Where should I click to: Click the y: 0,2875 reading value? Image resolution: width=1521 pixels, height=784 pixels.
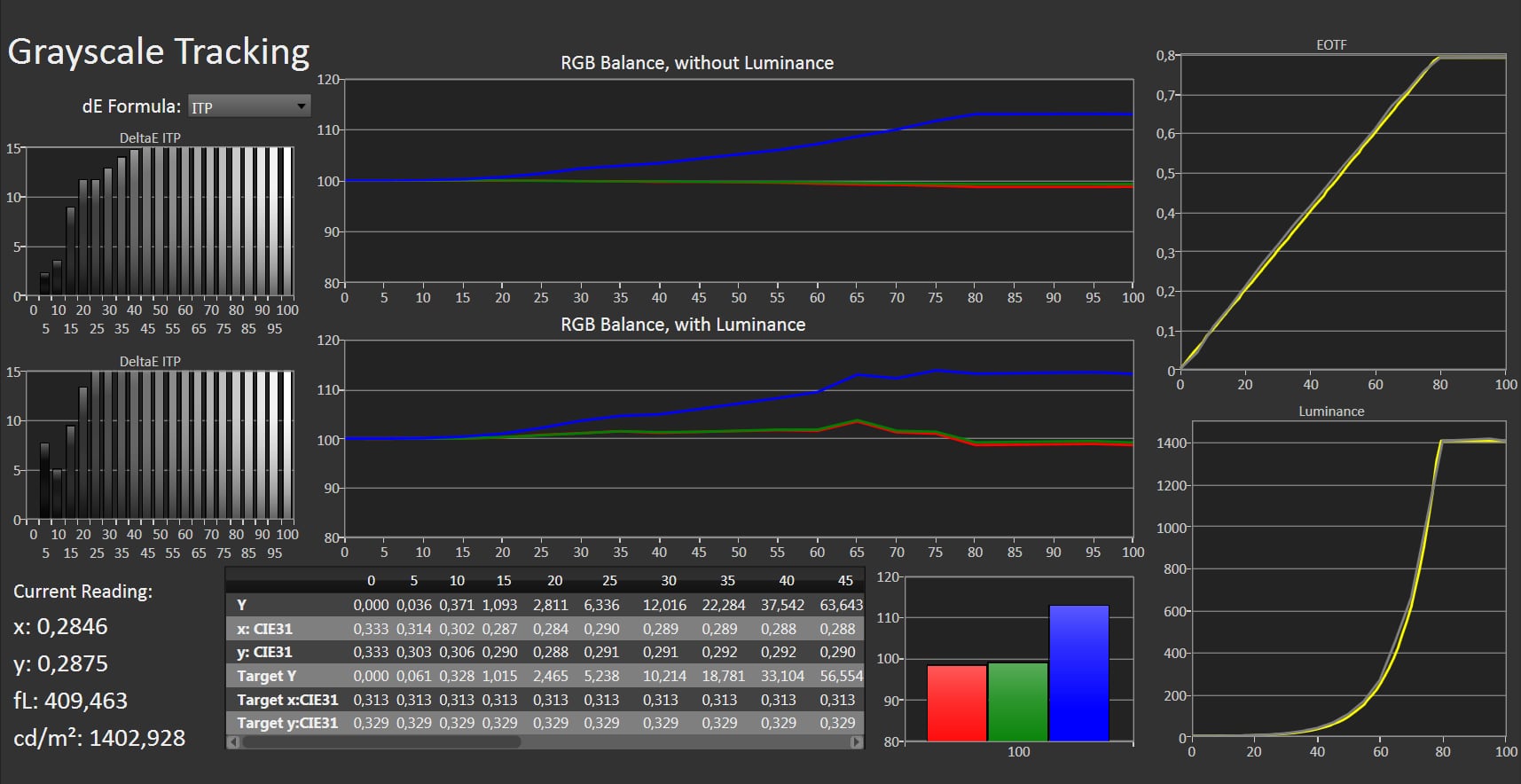point(60,664)
